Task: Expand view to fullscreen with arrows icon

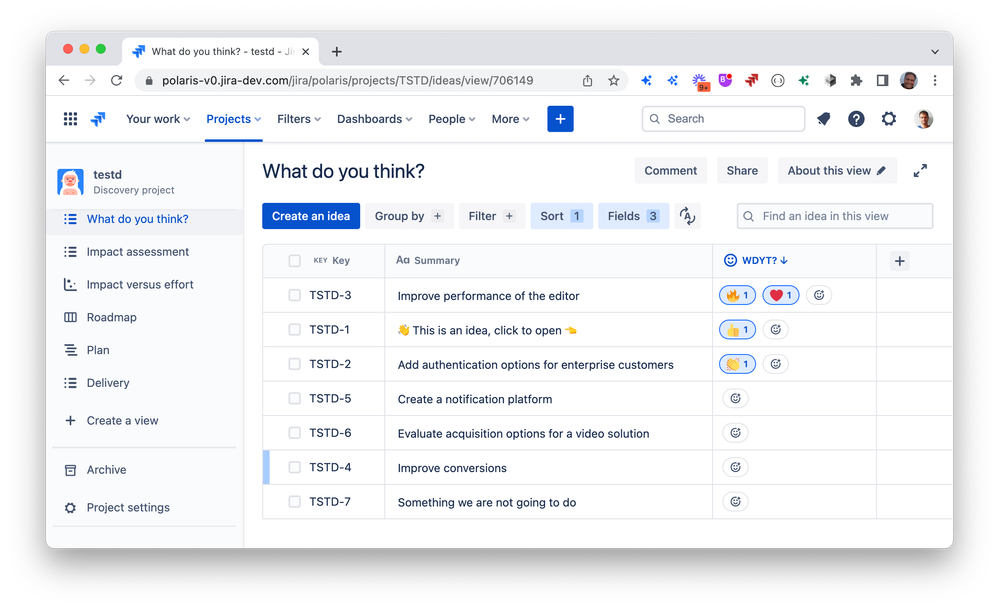Action: 920,171
